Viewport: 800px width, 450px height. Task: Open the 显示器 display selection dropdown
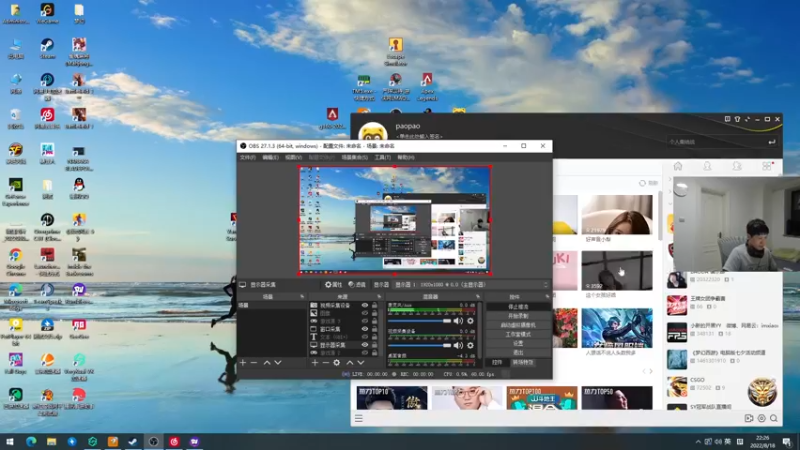pyautogui.click(x=471, y=285)
